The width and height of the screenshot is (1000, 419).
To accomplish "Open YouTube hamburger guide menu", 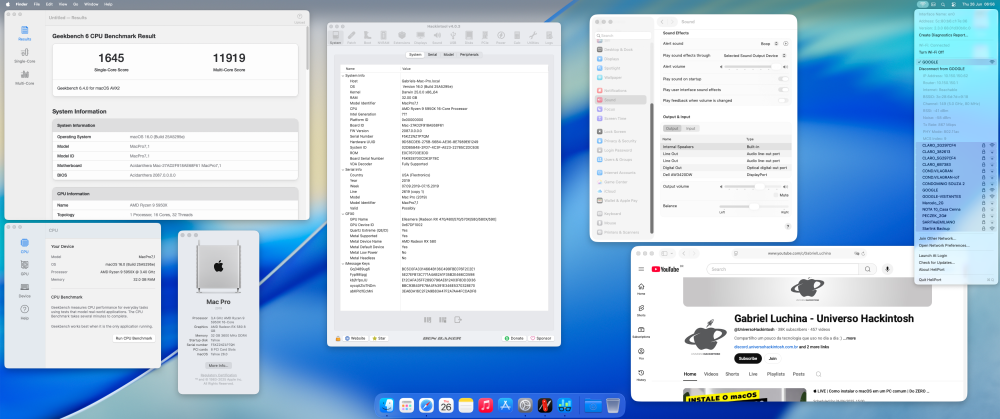I will [x=641, y=269].
